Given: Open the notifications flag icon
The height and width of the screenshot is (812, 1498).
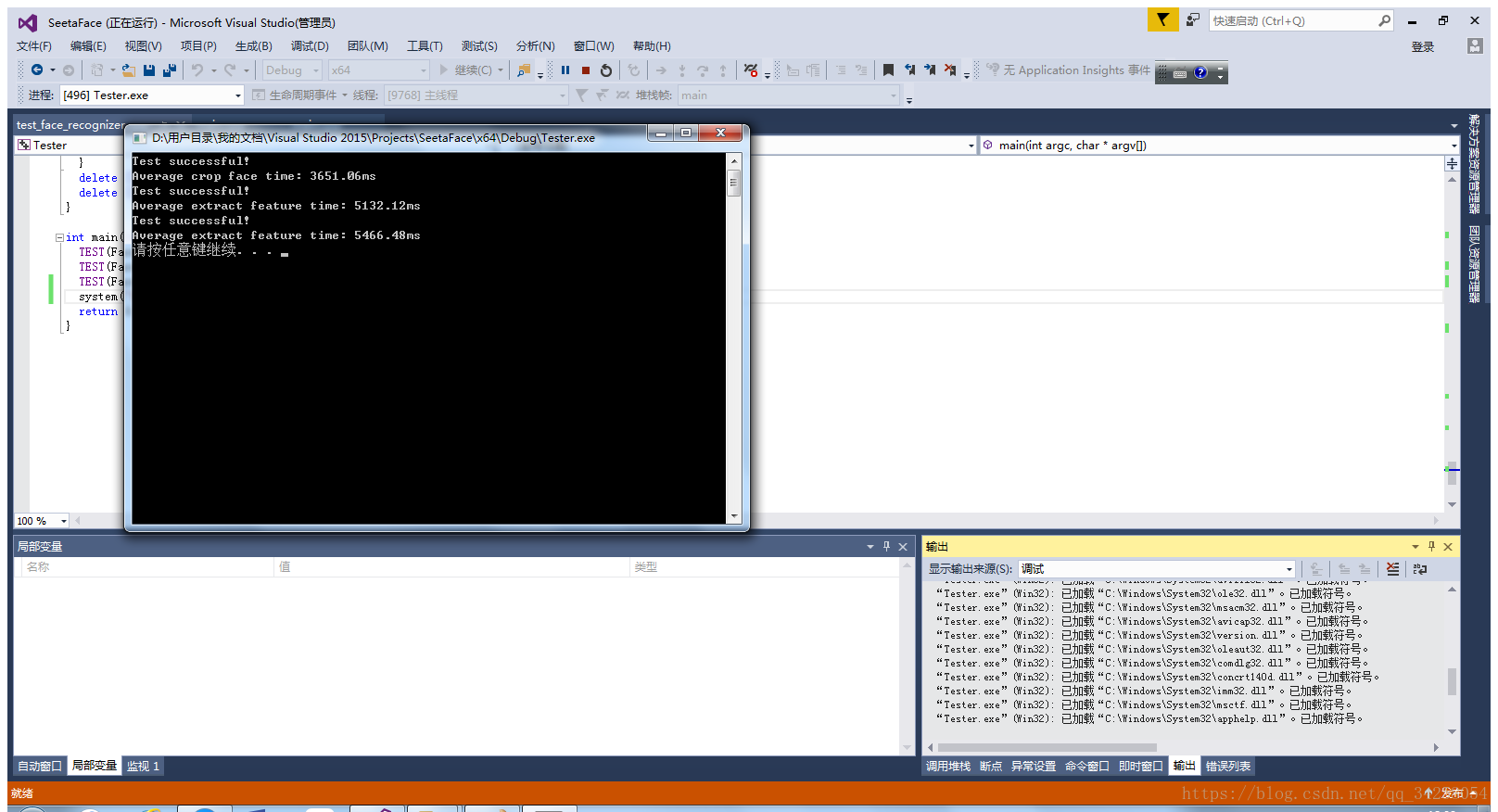Looking at the screenshot, I should pyautogui.click(x=1162, y=19).
